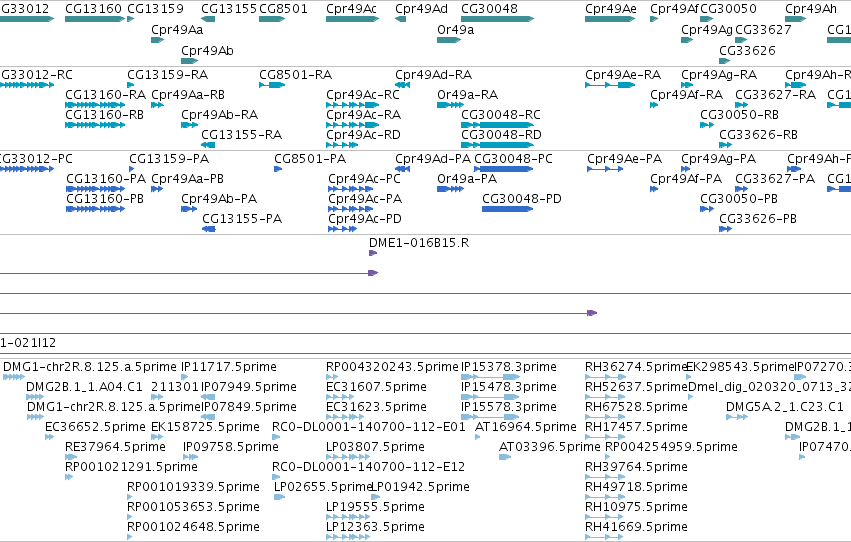Select the Or49a-PA protein label
Screen dimensions: 851x542
coord(467,178)
